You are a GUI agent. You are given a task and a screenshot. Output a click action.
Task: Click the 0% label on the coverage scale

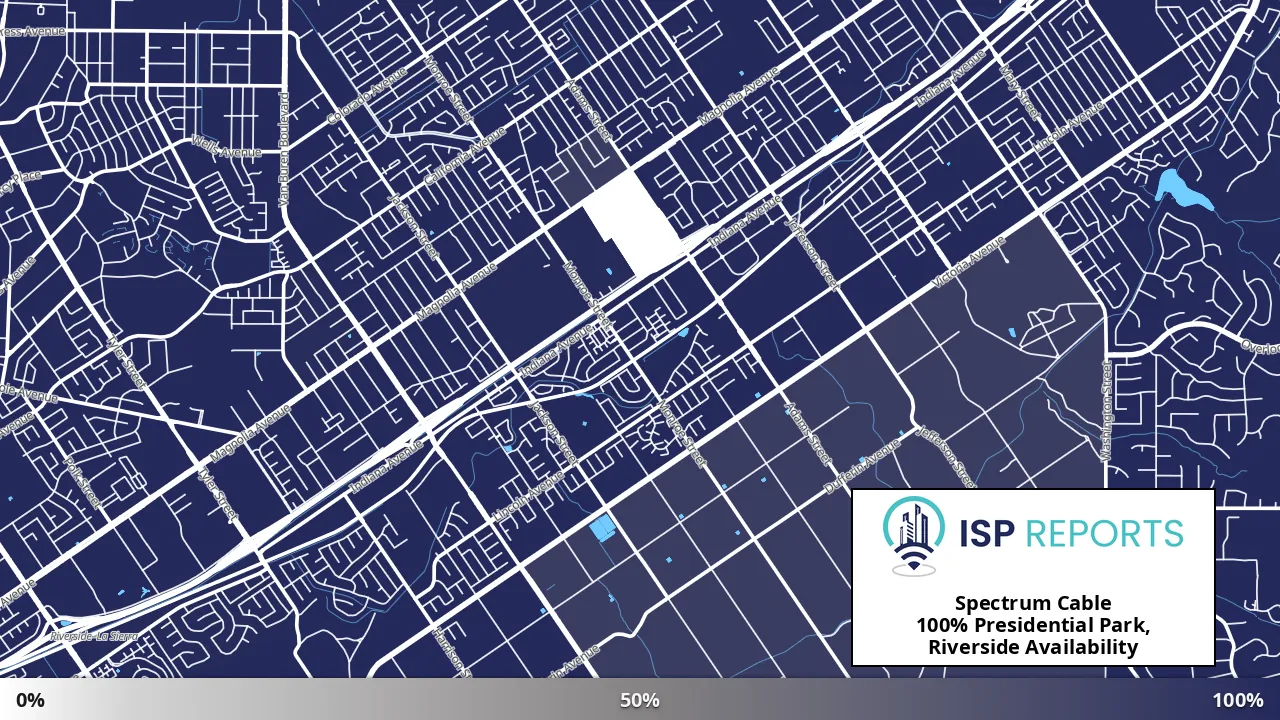click(x=30, y=700)
